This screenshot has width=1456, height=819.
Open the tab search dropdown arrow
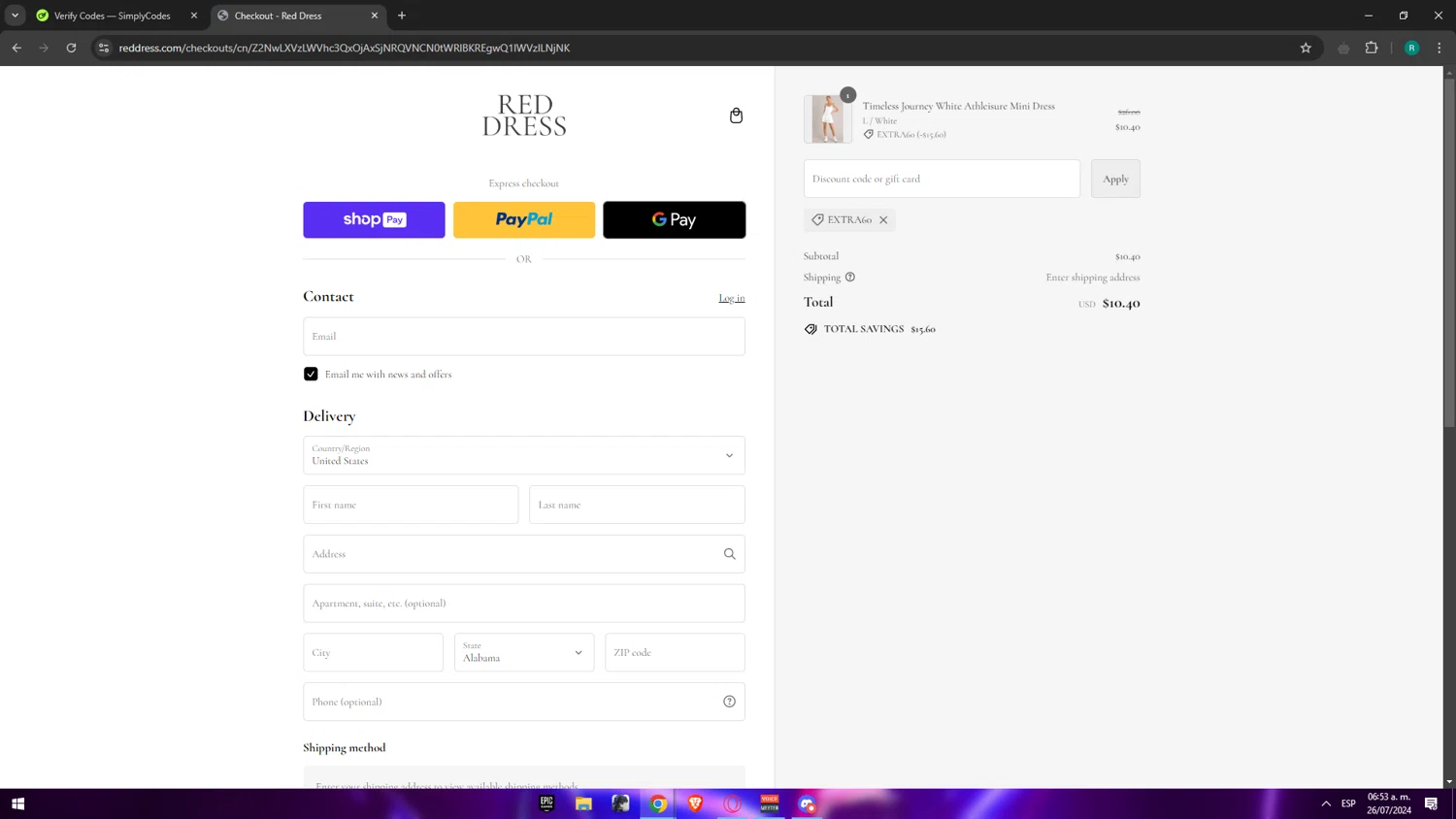15,16
